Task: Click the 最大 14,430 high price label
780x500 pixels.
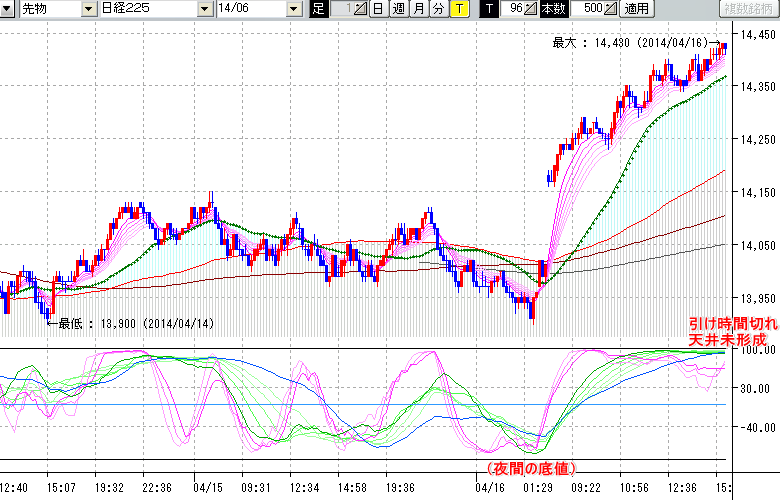Action: click(x=632, y=43)
